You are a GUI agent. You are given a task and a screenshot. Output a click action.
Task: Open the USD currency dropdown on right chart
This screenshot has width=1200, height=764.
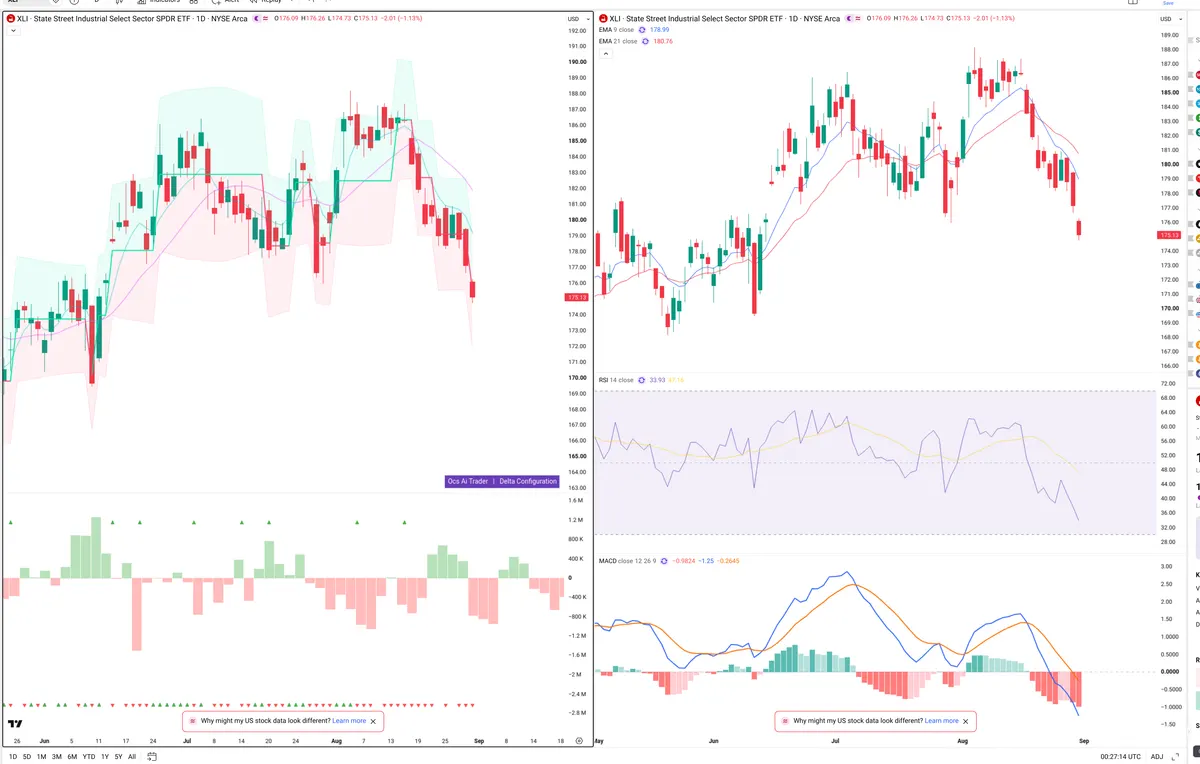pos(1169,19)
